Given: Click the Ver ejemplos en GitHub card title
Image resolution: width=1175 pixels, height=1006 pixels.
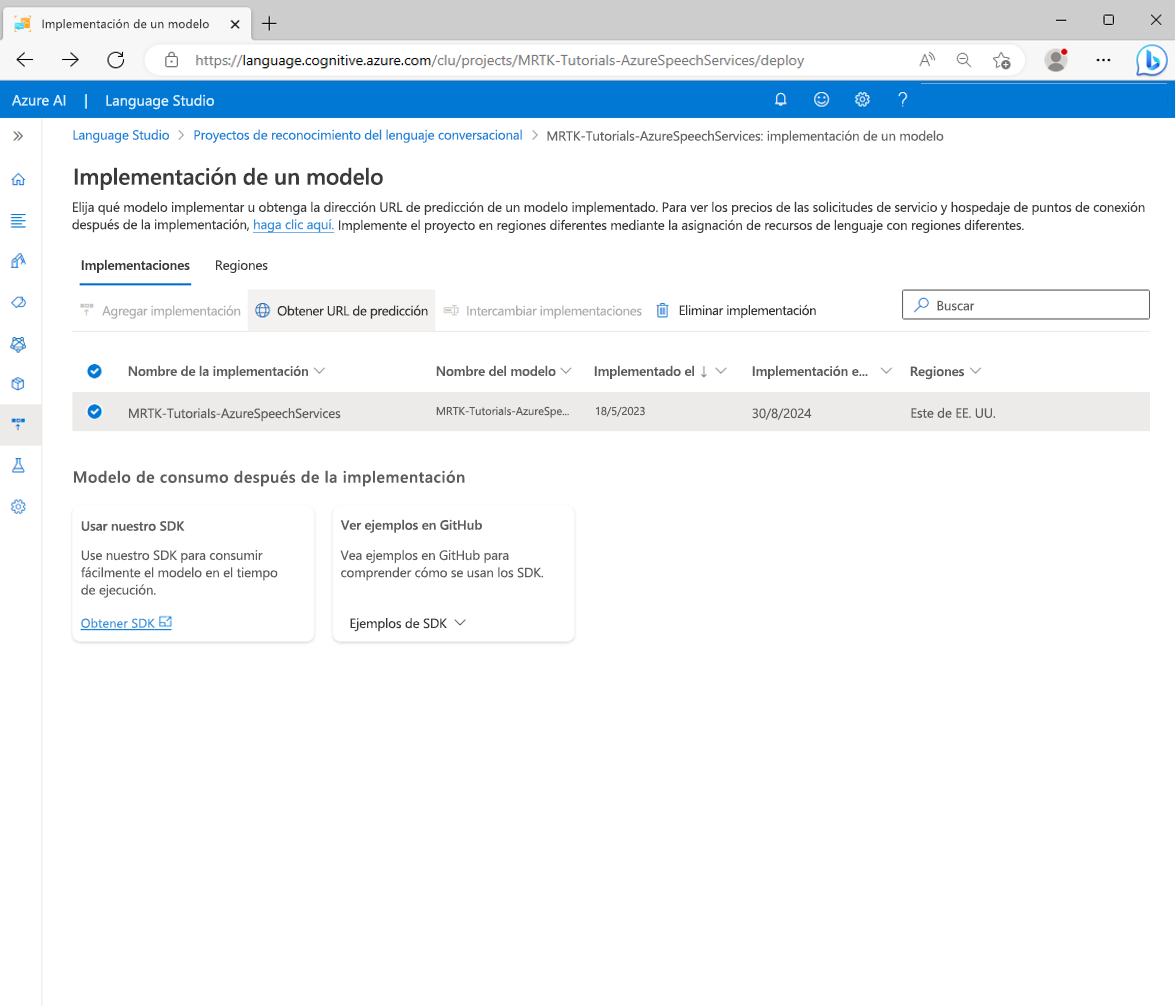Looking at the screenshot, I should 411,525.
